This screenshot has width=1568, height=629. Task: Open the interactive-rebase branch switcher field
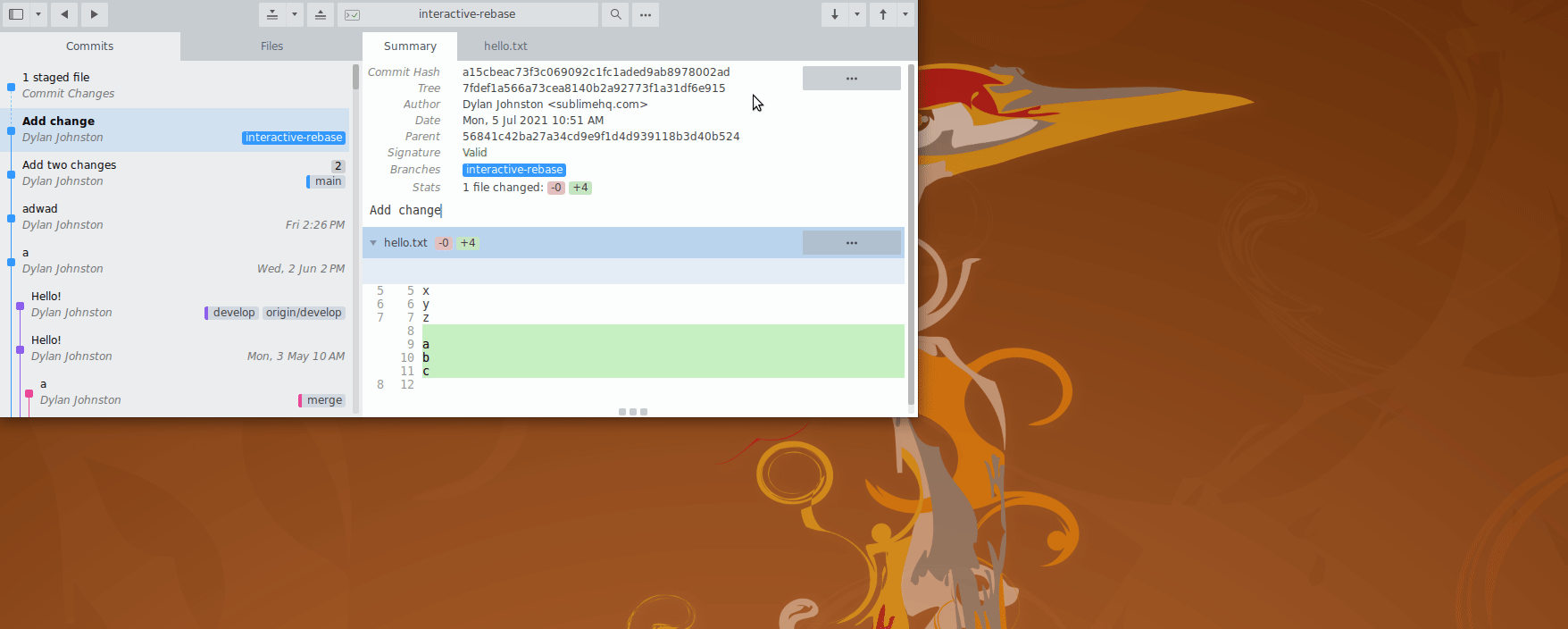[468, 14]
